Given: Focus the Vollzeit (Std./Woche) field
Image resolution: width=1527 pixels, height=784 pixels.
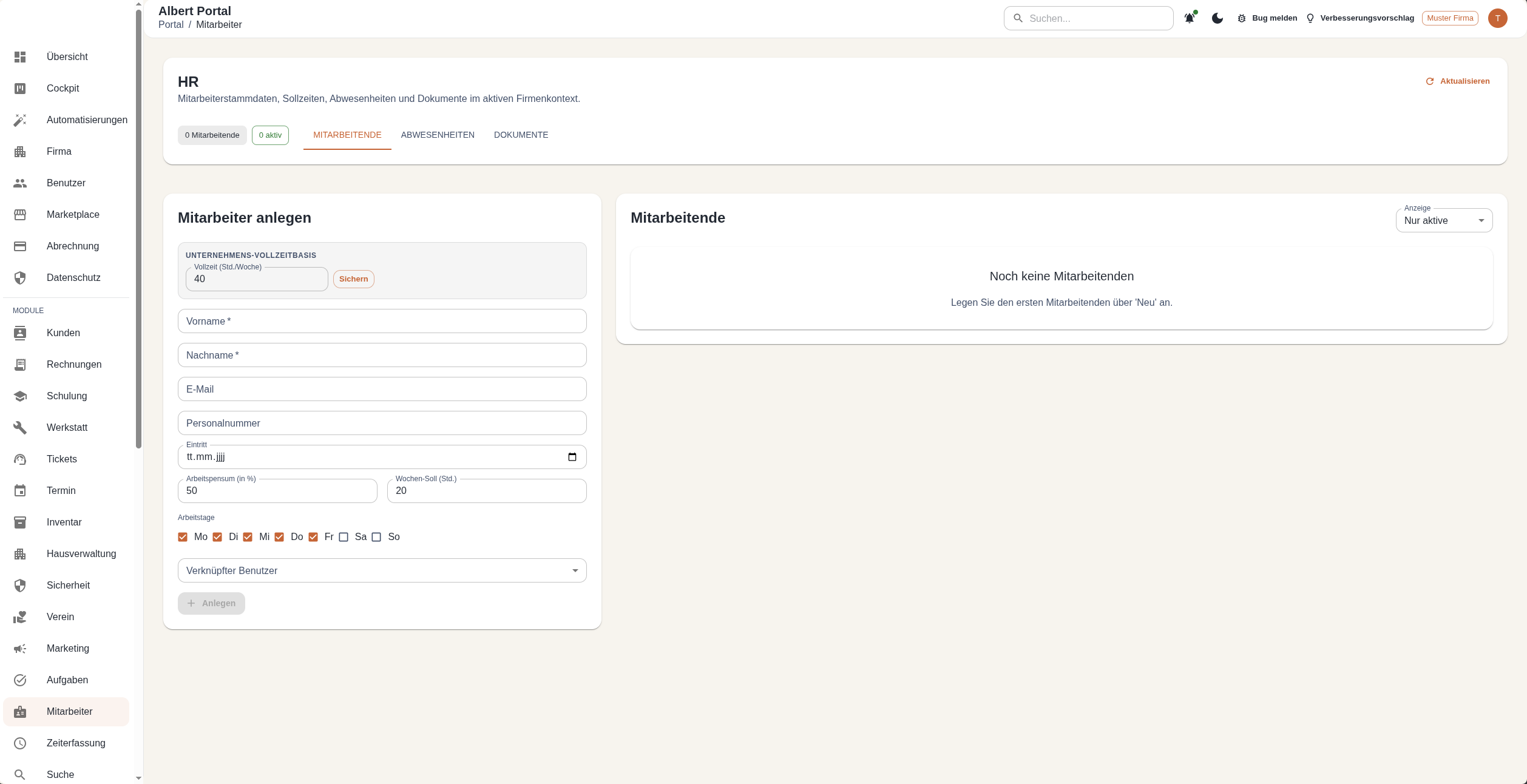Looking at the screenshot, I should 257,279.
